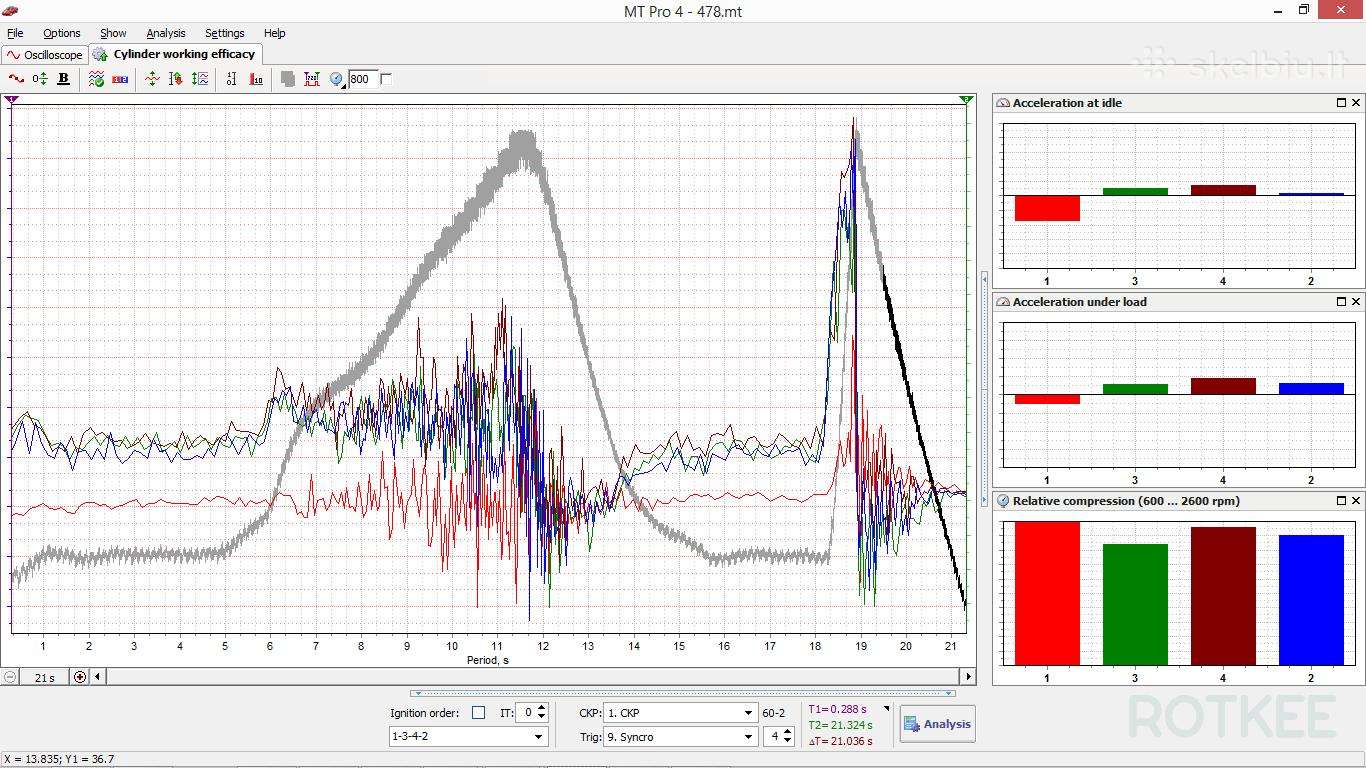Screen dimensions: 1366x768
Task: Click the right scroll arrow of horizontal scrollbar
Action: 968,677
